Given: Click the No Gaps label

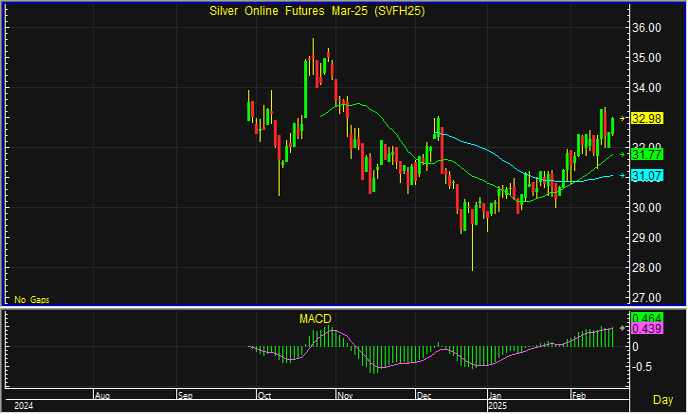Looking at the screenshot, I should 31,299.
